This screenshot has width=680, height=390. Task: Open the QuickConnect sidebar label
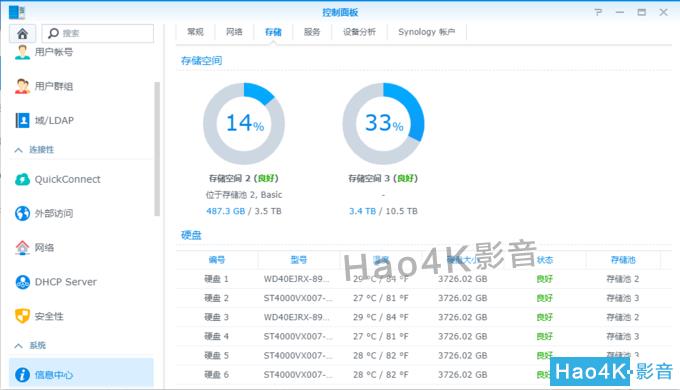pyautogui.click(x=68, y=179)
